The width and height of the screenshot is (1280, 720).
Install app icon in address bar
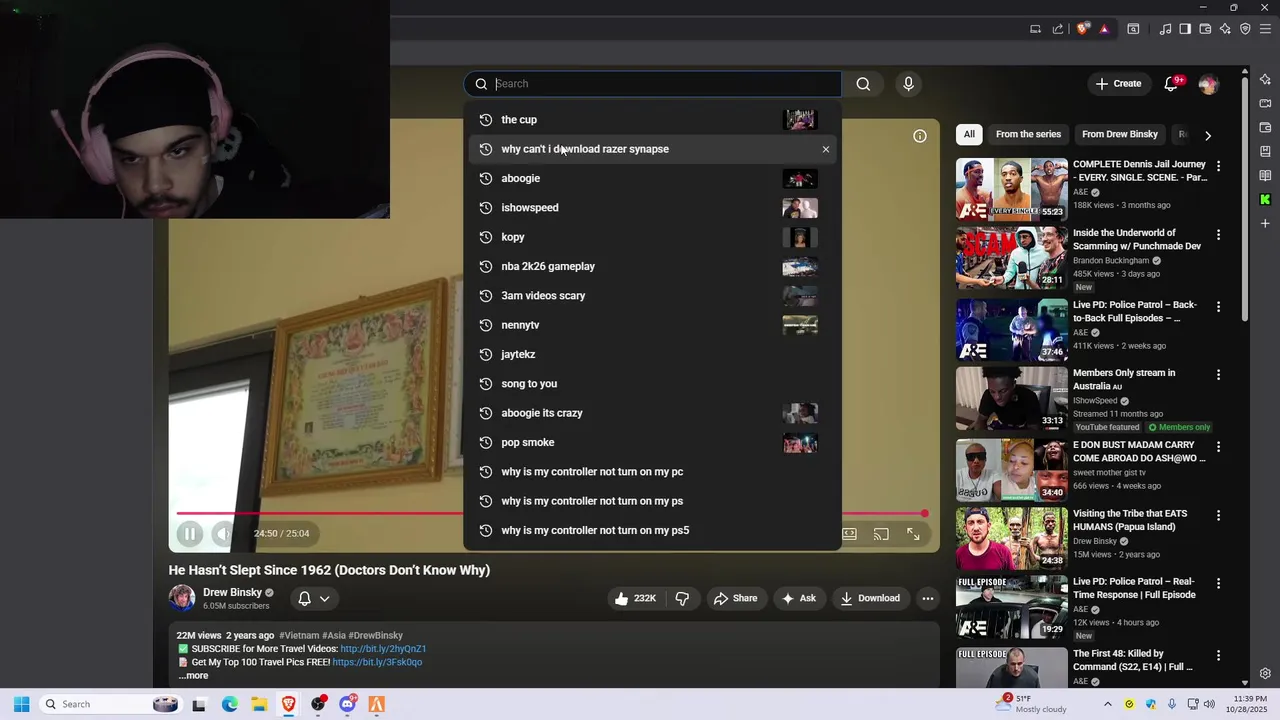(x=1035, y=29)
